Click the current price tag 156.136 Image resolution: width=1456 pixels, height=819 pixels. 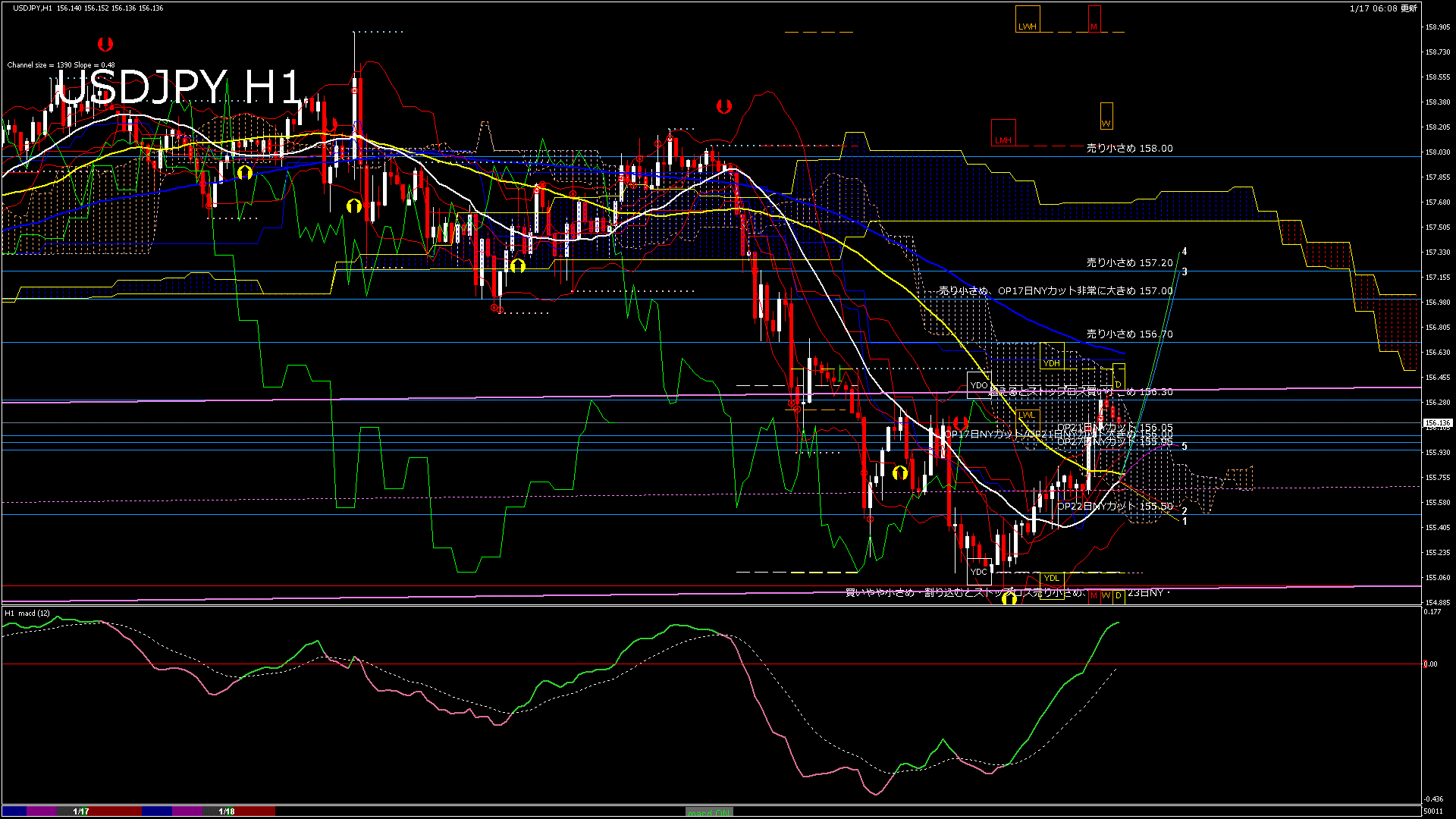[x=1437, y=423]
